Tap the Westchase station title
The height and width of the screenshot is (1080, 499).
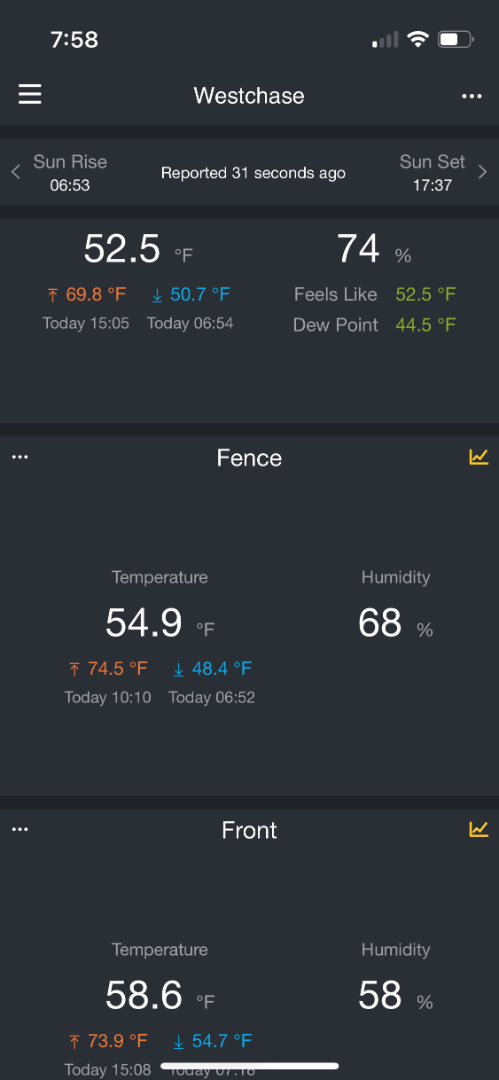tap(249, 95)
